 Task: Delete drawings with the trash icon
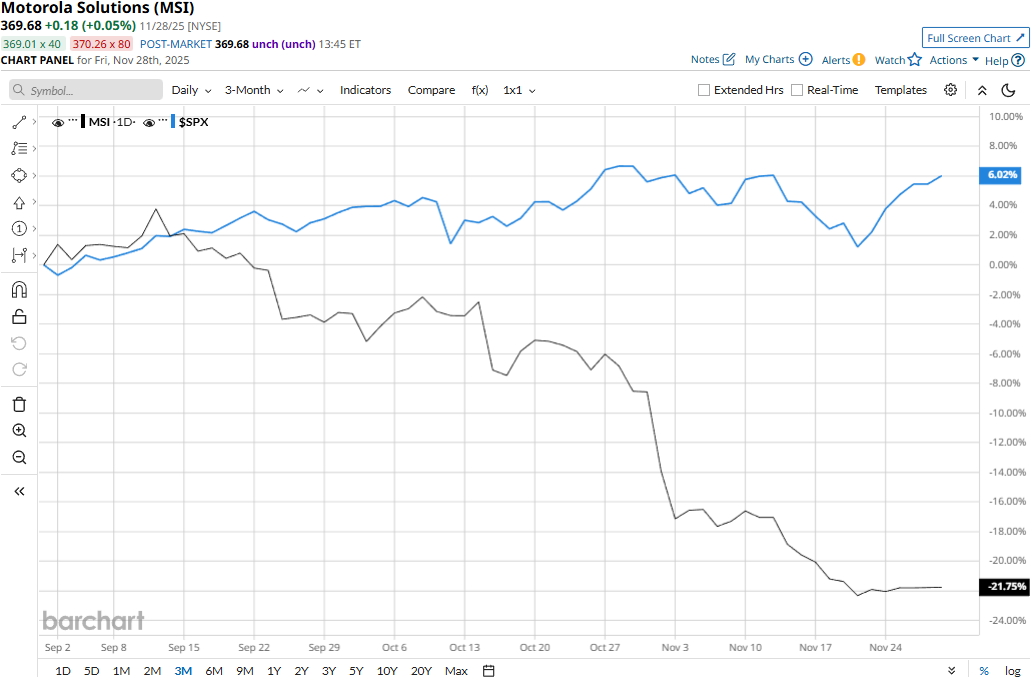point(19,404)
